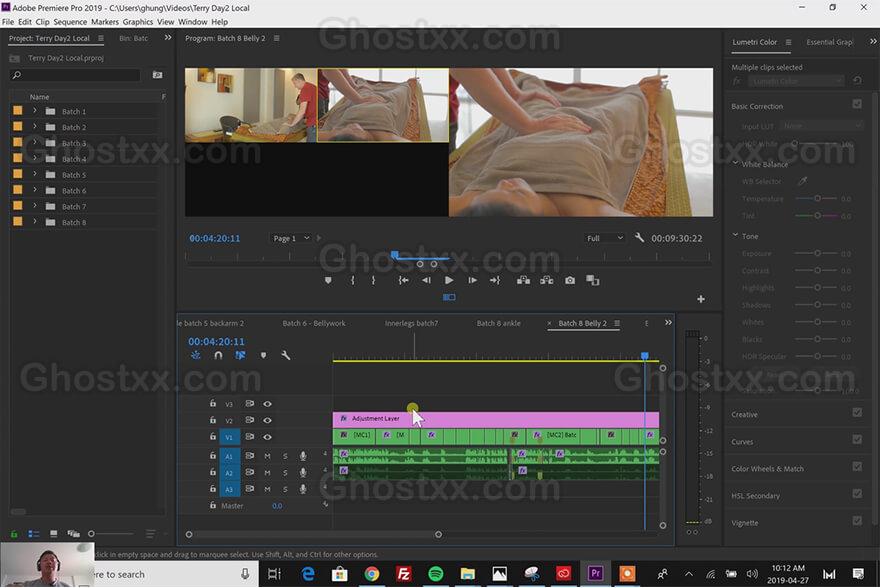The image size is (880, 587).
Task: Click the Go to In point button
Action: pyautogui.click(x=403, y=280)
